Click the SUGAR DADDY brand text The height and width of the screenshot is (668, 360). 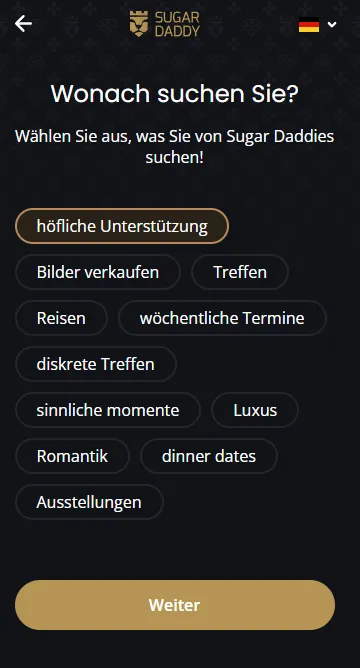coord(177,24)
